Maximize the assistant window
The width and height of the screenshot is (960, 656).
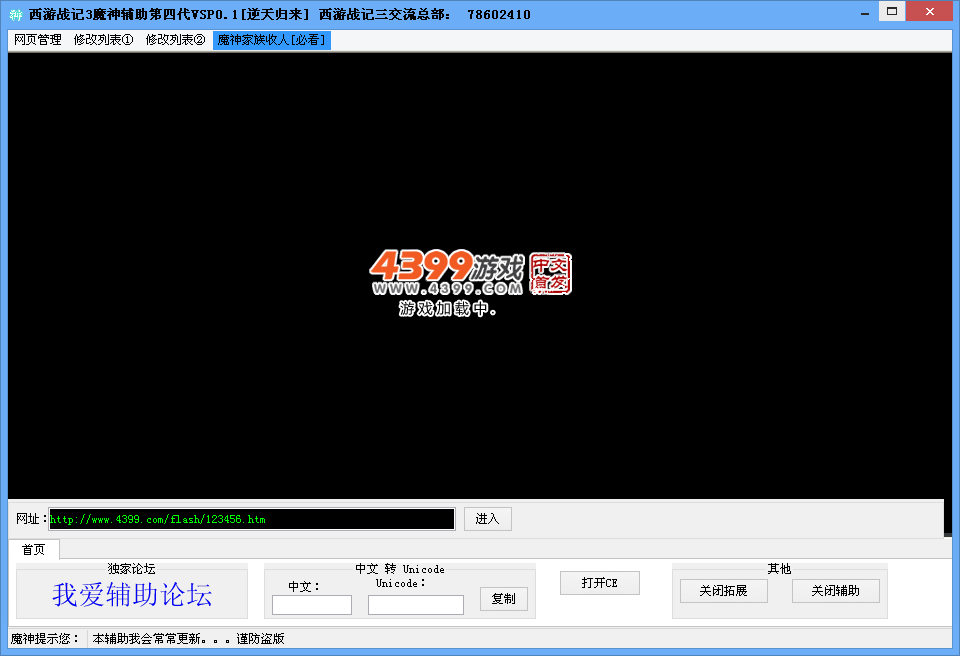point(892,11)
